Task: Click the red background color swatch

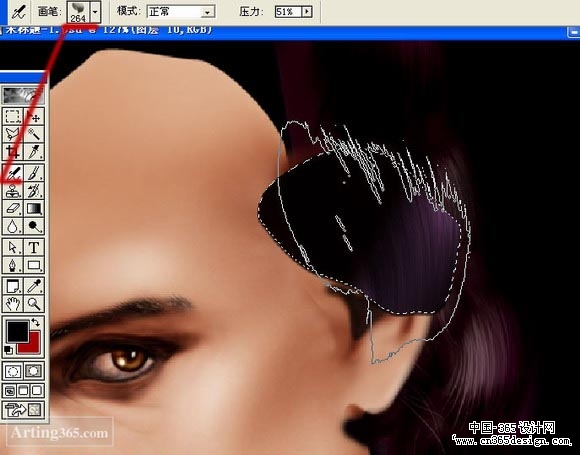Action: pos(31,343)
